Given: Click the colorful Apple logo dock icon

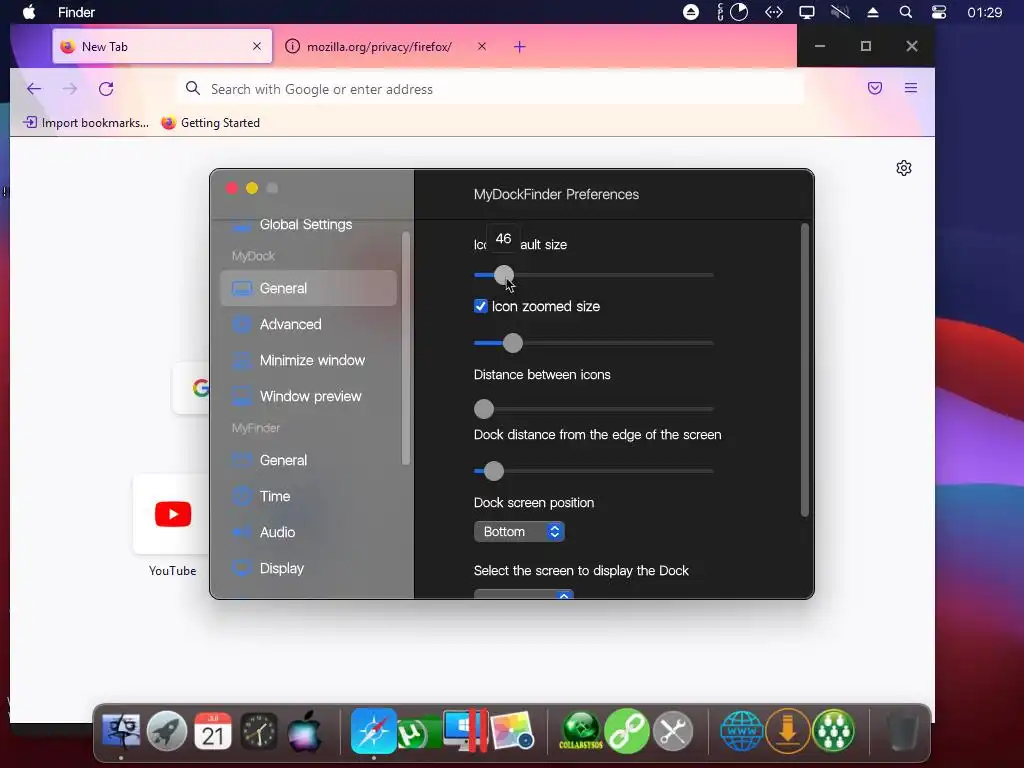Looking at the screenshot, I should [x=304, y=731].
